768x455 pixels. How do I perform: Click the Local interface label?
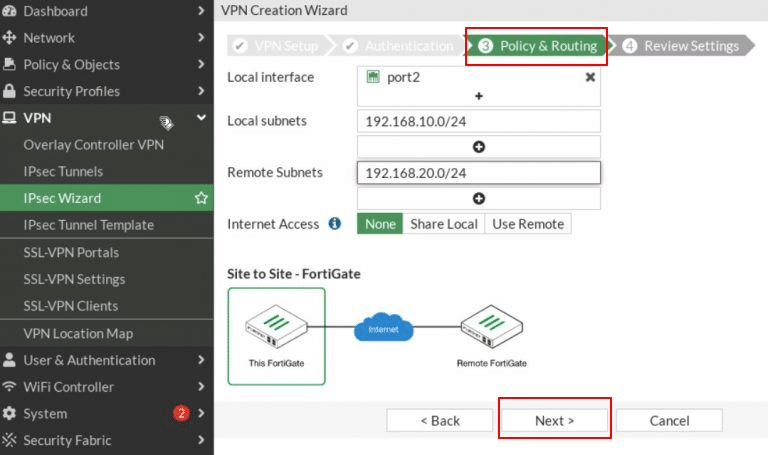(270, 77)
